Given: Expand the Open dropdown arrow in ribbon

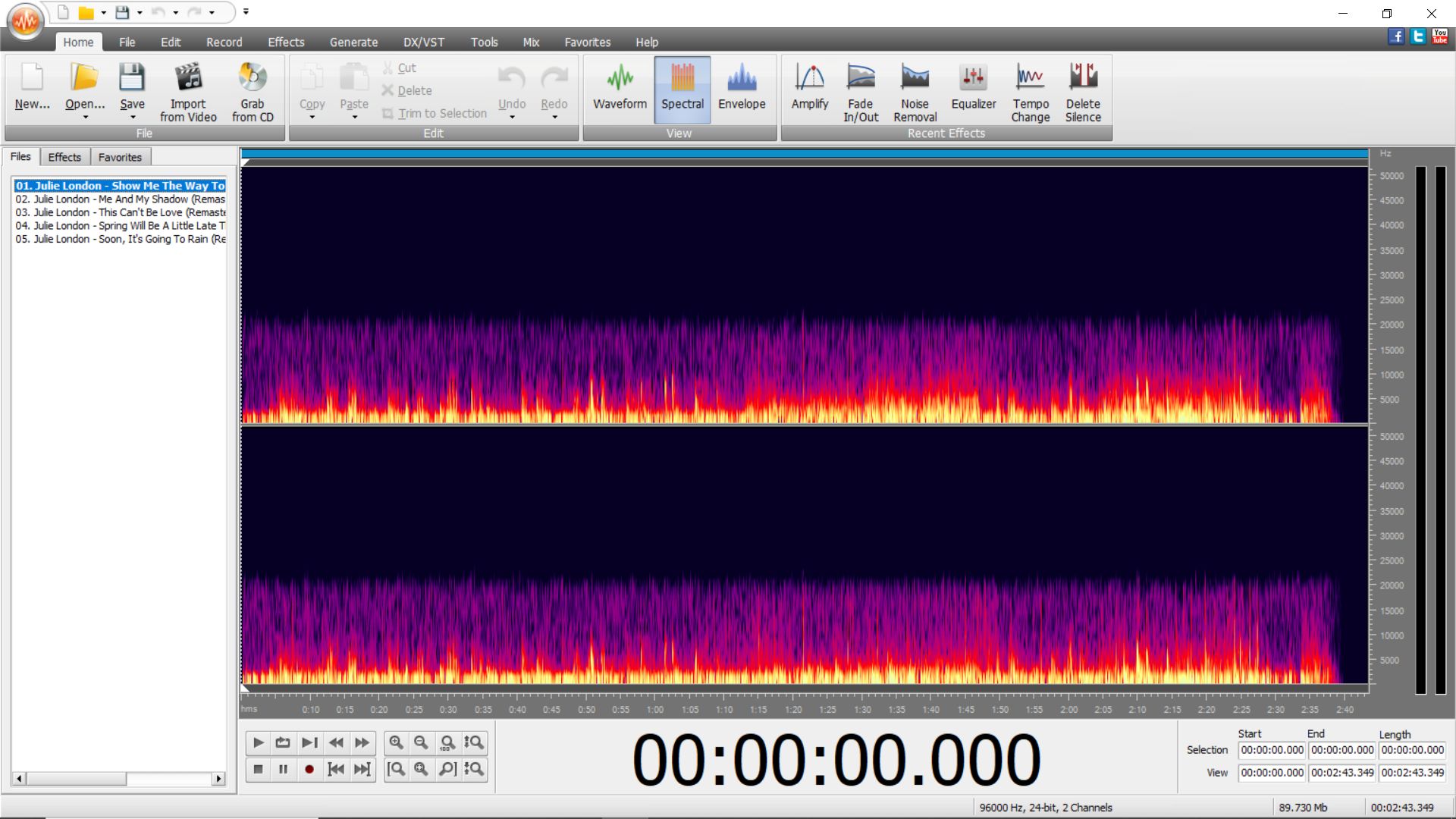Looking at the screenshot, I should 85,118.
